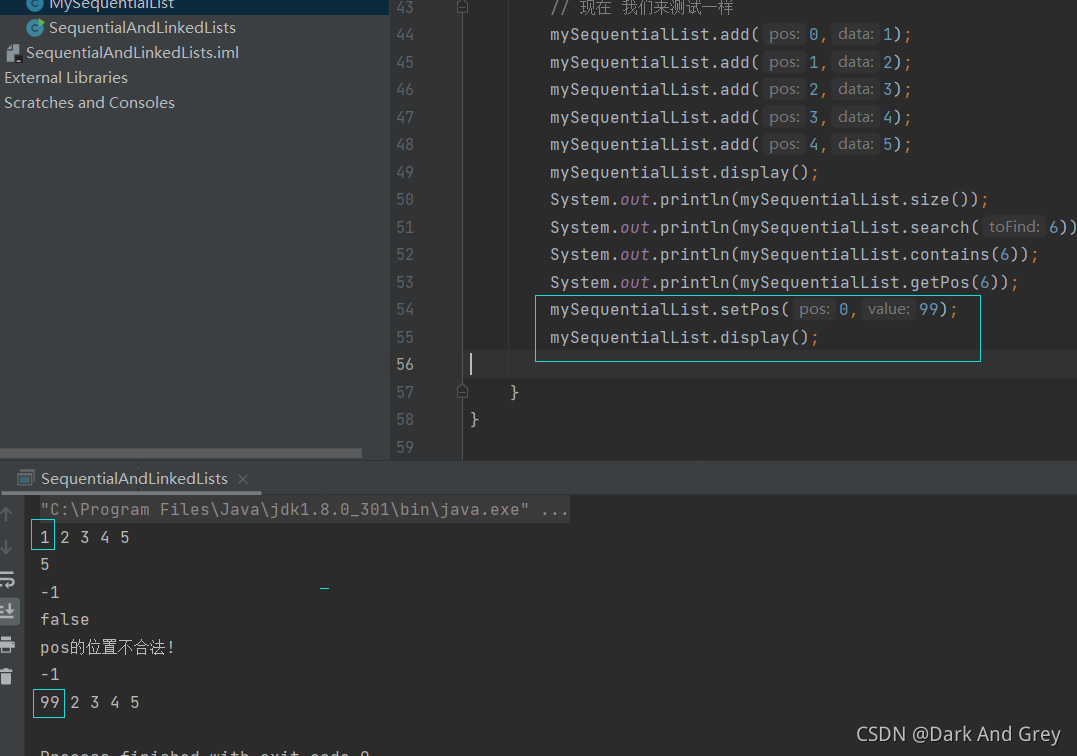1077x756 pixels.
Task: Click the 'value:' parameter hint on setPos
Action: (x=888, y=309)
